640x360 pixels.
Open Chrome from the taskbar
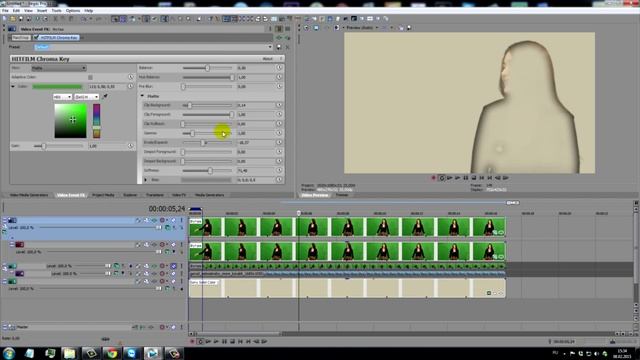[111, 353]
